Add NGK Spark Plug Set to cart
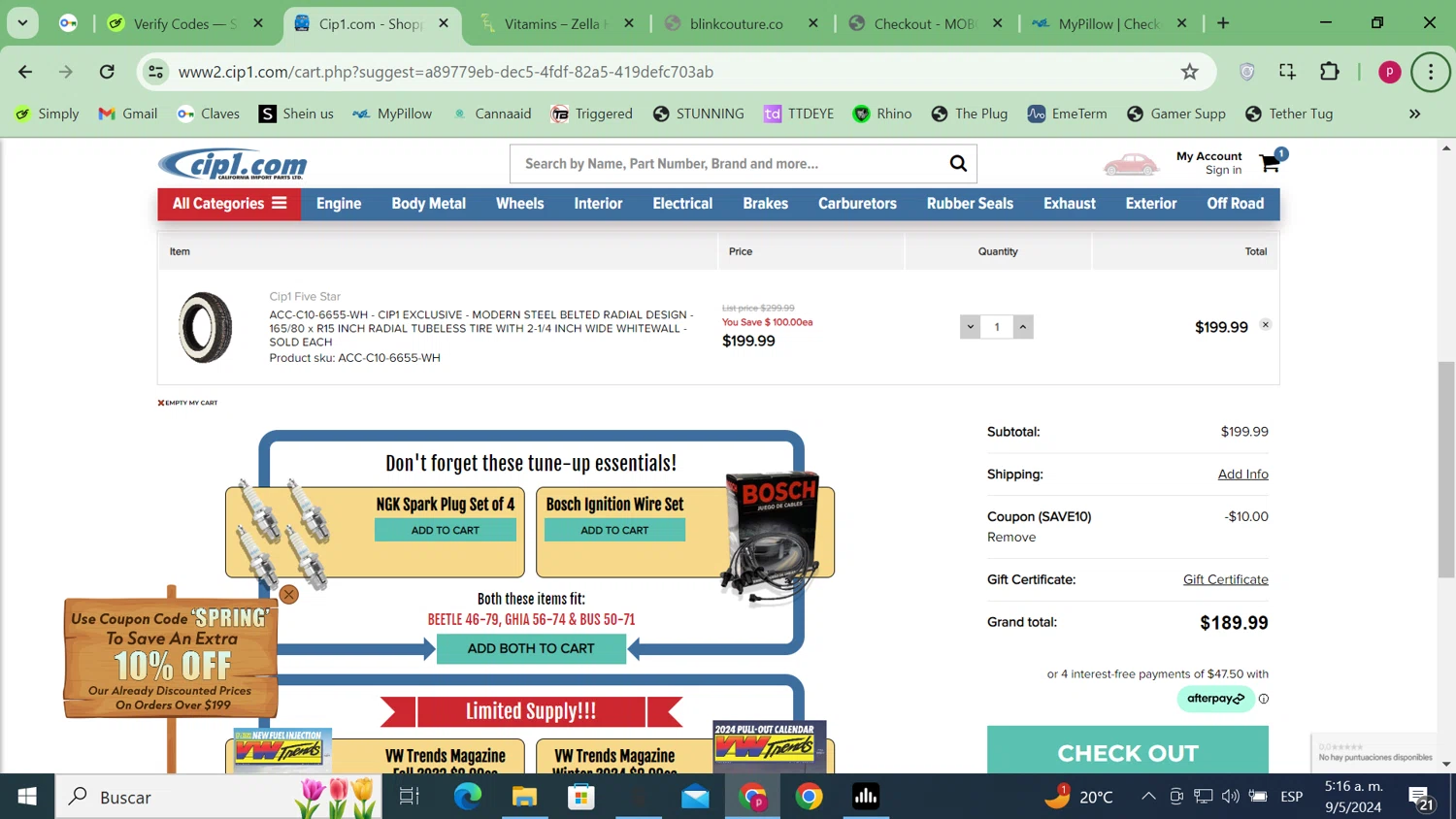Screen dimensions: 1456x819 [x=445, y=530]
